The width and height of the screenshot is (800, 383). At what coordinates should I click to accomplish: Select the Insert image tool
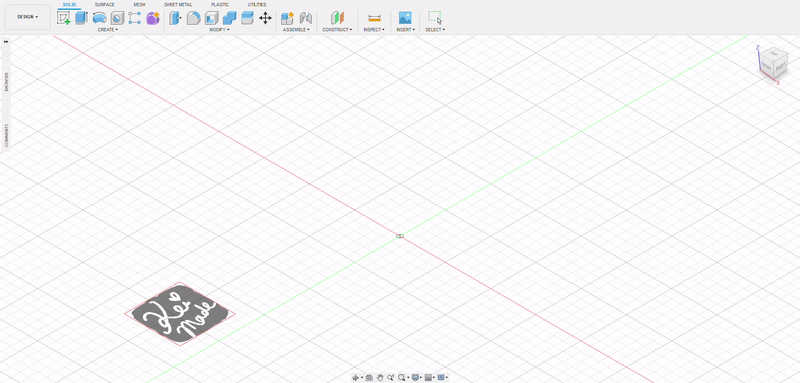tap(405, 18)
